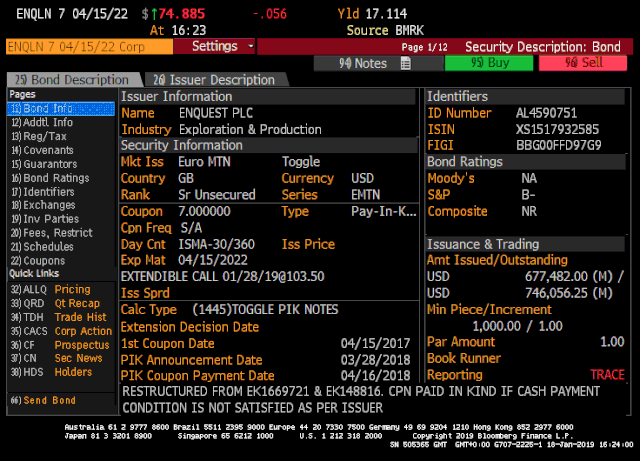Viewport: 640px width, 461px height.
Task: Click amount issued 677,482.00 (M)
Action: [x=569, y=276]
